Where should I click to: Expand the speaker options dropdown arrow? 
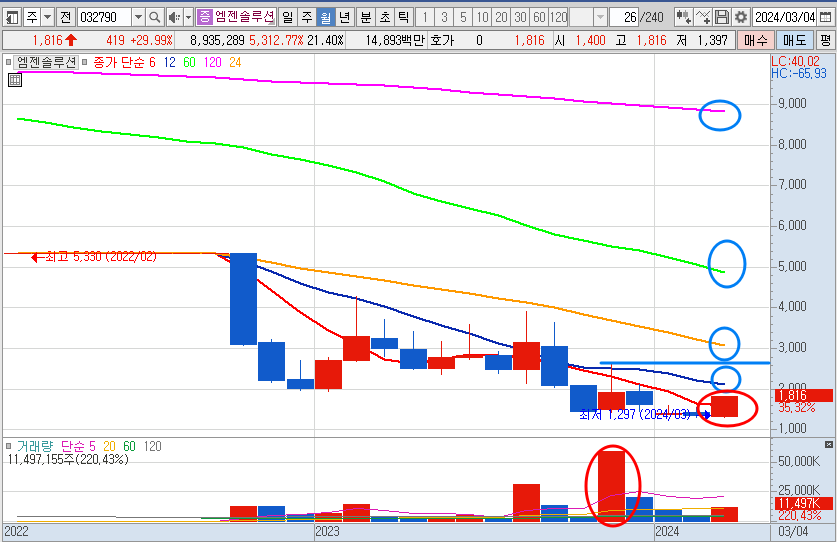tap(188, 18)
